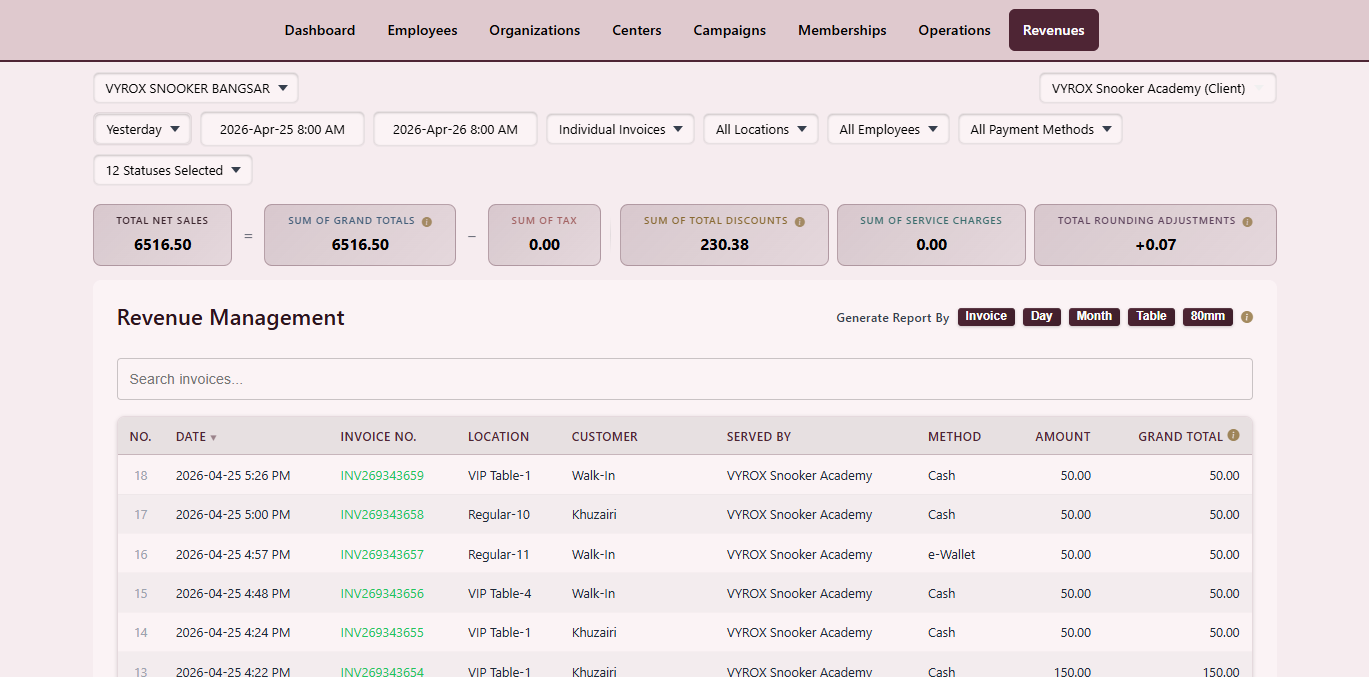The height and width of the screenshot is (677, 1369).
Task: Click the Method column header
Action: [954, 437]
